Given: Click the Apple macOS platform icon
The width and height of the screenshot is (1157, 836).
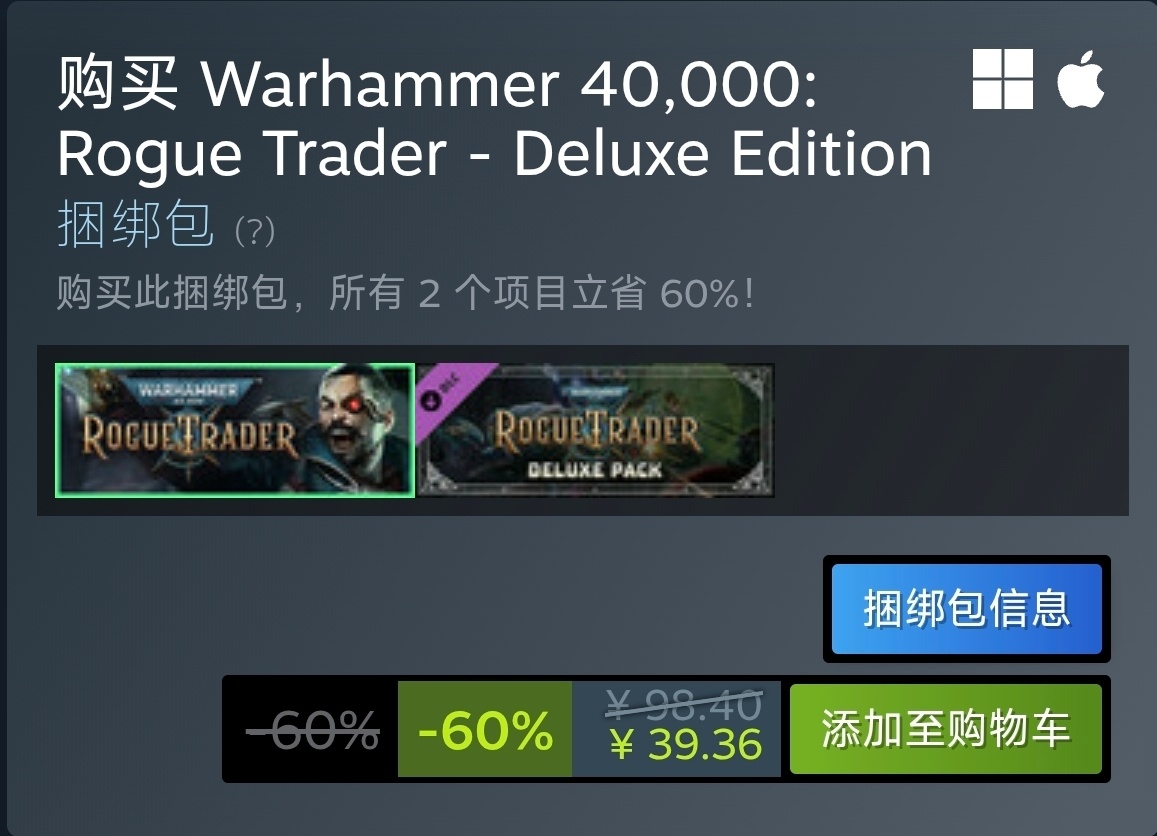Looking at the screenshot, I should click(x=1080, y=79).
